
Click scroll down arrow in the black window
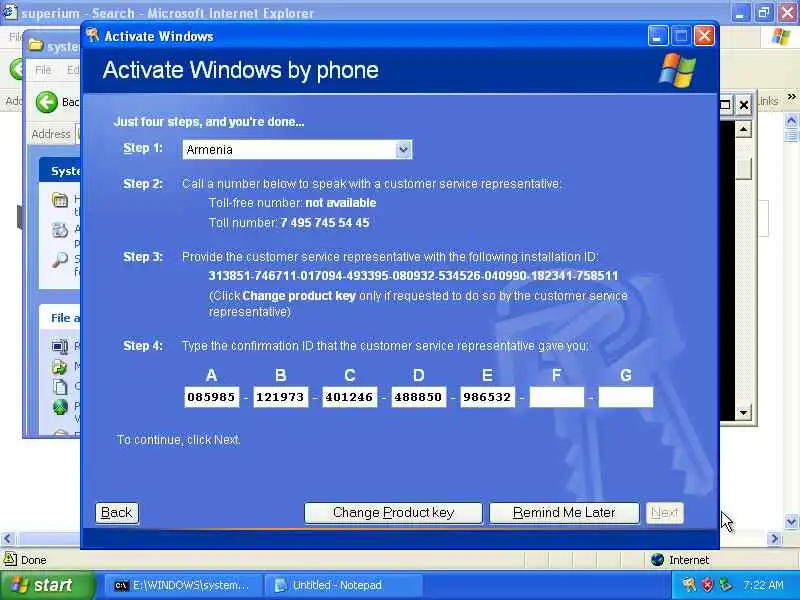743,412
